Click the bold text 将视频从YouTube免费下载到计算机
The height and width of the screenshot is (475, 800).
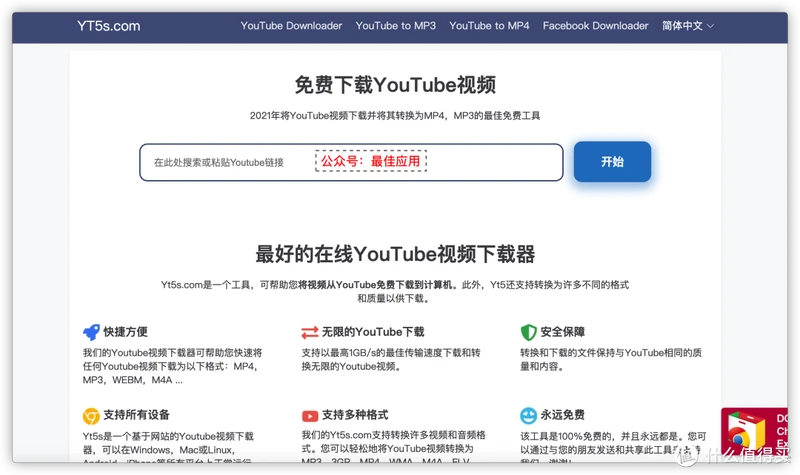[x=375, y=285]
